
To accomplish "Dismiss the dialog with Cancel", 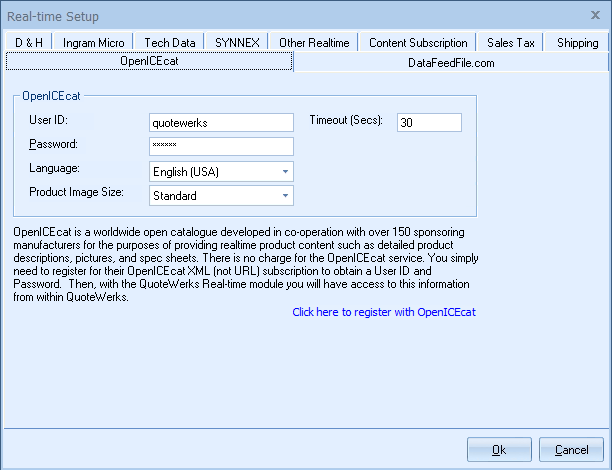I will (571, 450).
